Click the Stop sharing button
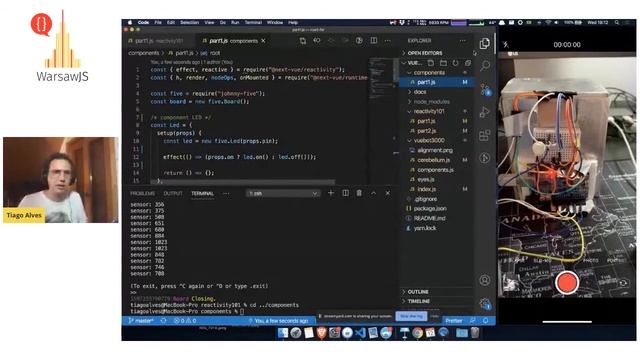This screenshot has width=640, height=360. [411, 316]
